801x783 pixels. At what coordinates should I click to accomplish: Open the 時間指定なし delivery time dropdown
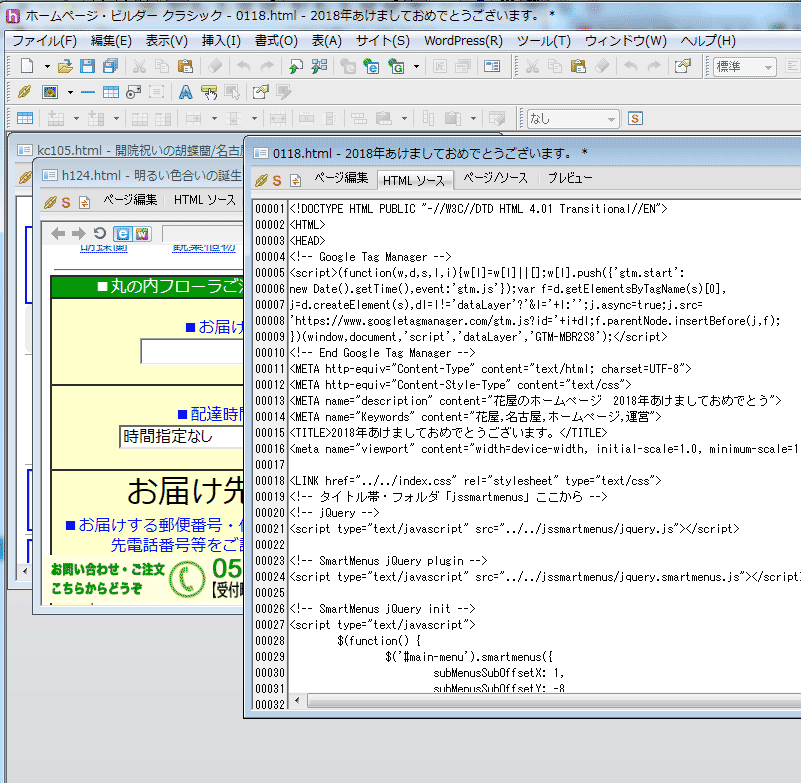click(180, 437)
